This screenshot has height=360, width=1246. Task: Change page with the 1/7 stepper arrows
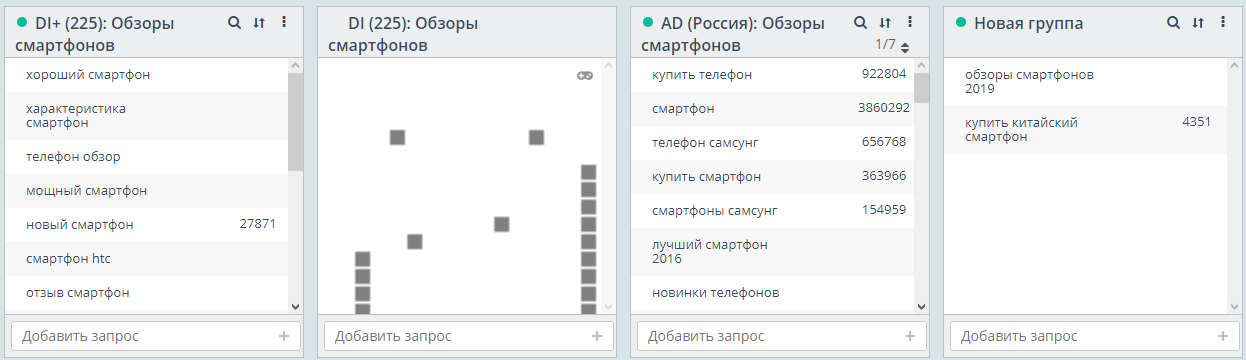905,47
